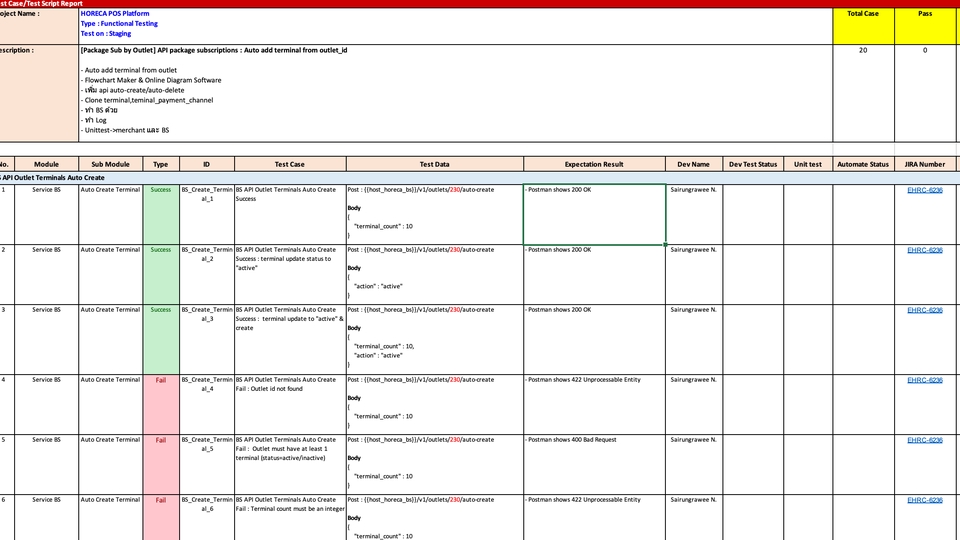Click the fill handle of the selected cell
This screenshot has width=960, height=540.
(665, 243)
